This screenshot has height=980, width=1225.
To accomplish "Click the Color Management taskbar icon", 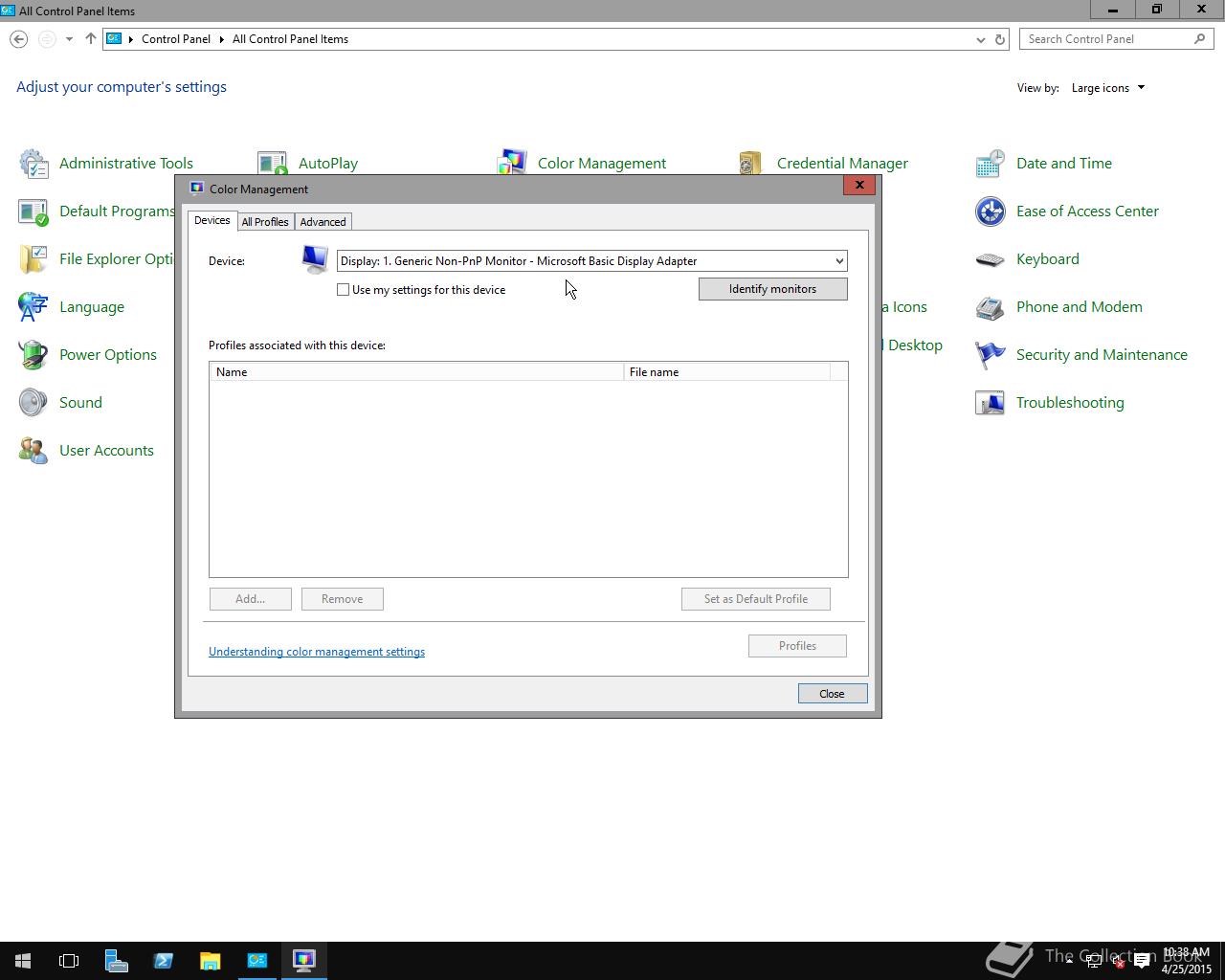I will click(303, 961).
